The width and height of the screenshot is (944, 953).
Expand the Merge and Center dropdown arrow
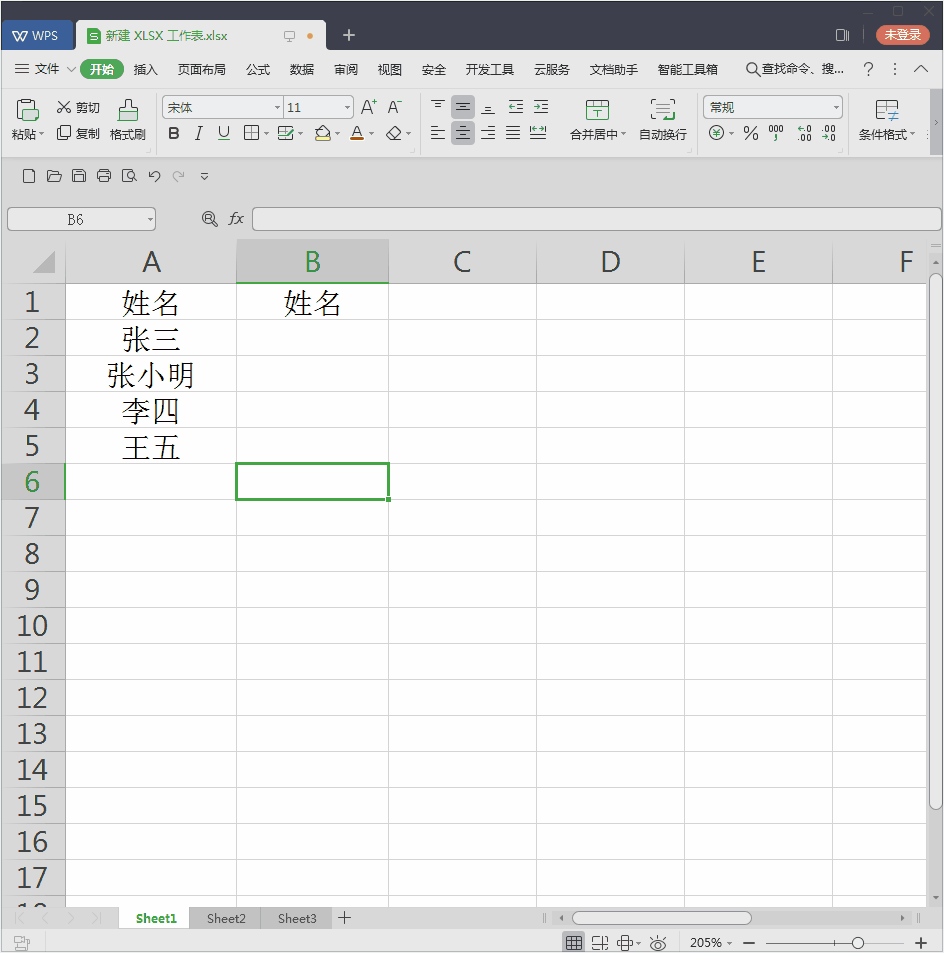coord(623,134)
